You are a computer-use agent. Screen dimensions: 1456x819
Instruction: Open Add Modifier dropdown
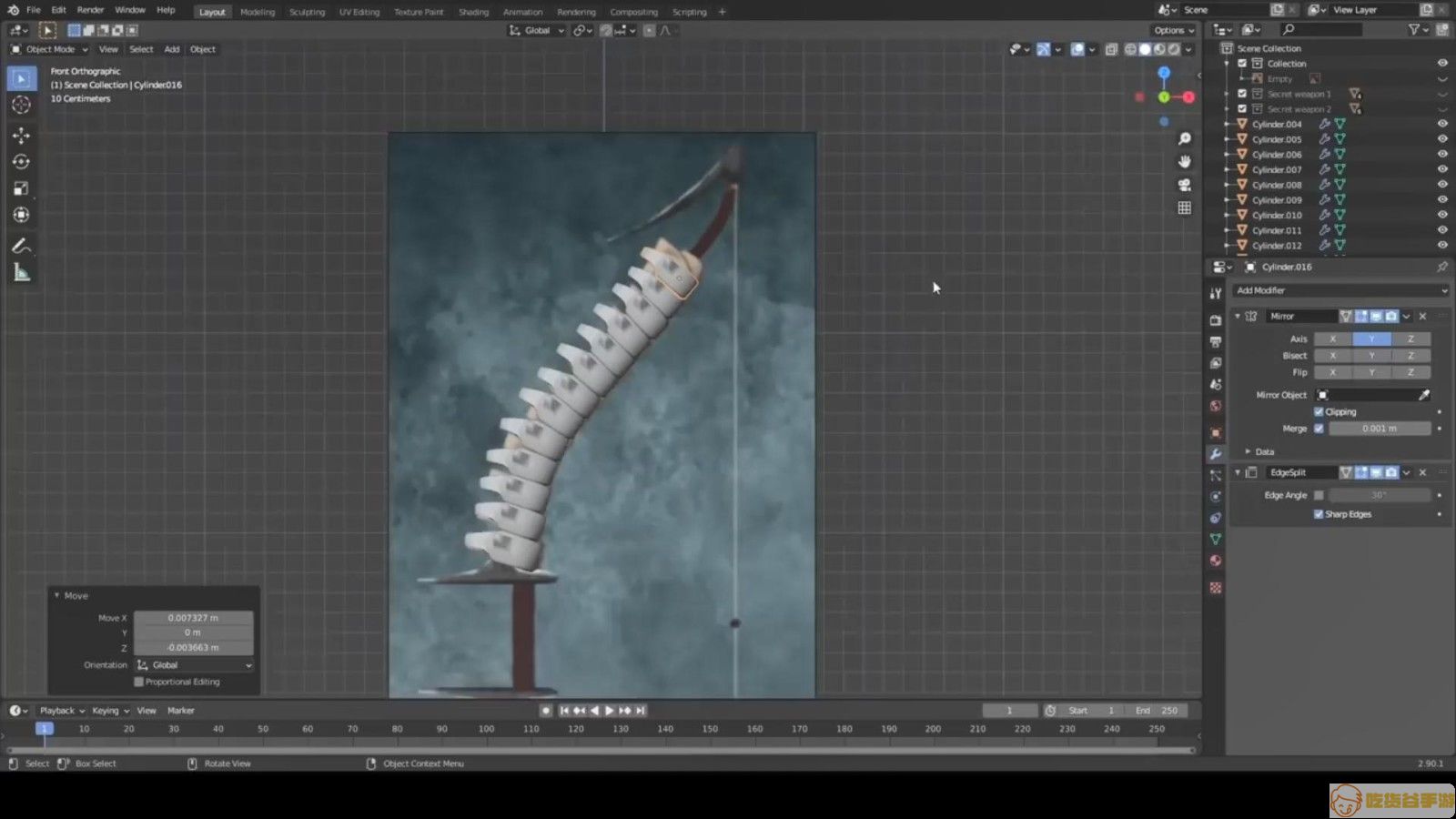tap(1340, 290)
